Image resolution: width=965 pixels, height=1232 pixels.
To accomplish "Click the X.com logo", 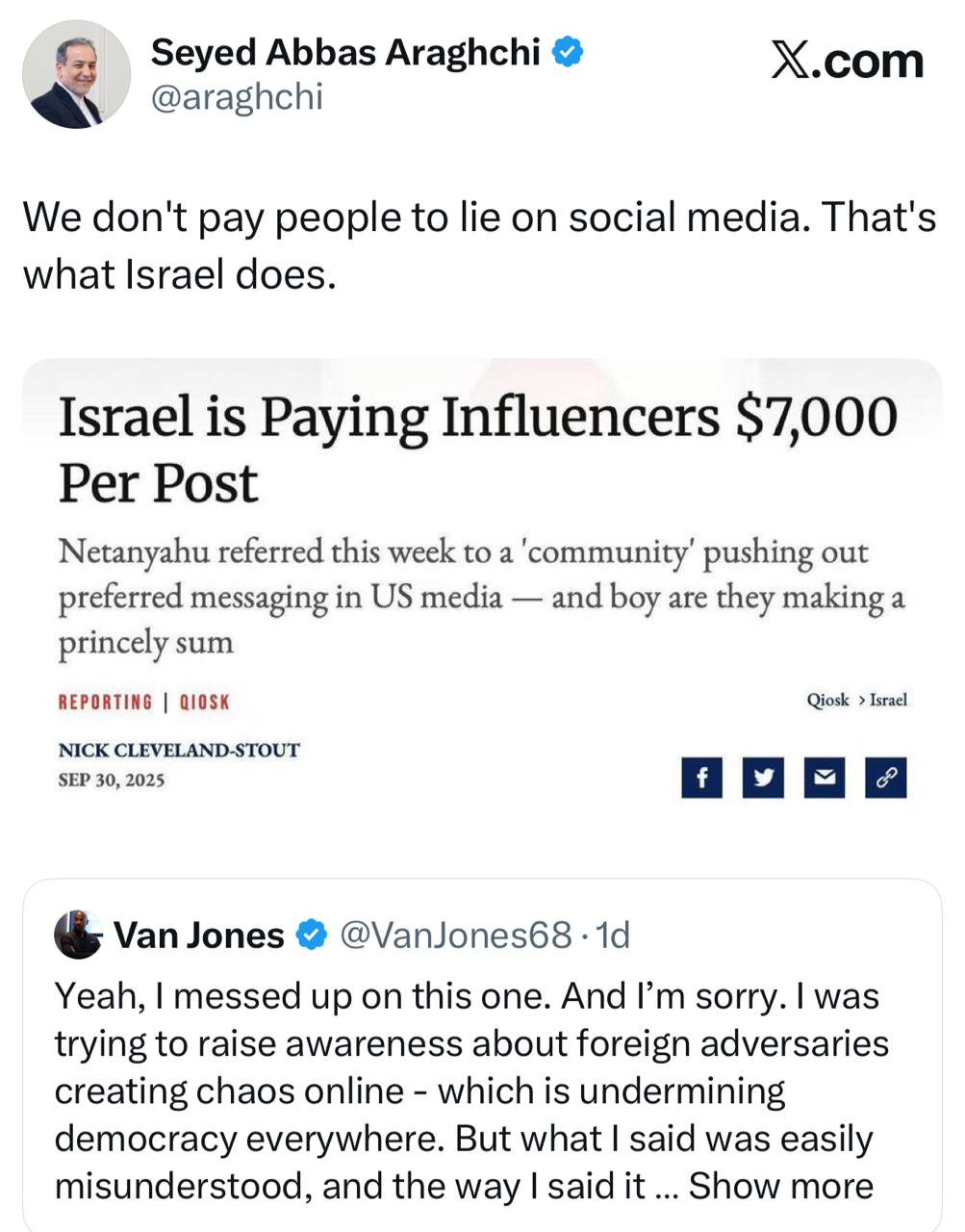I will 847,62.
